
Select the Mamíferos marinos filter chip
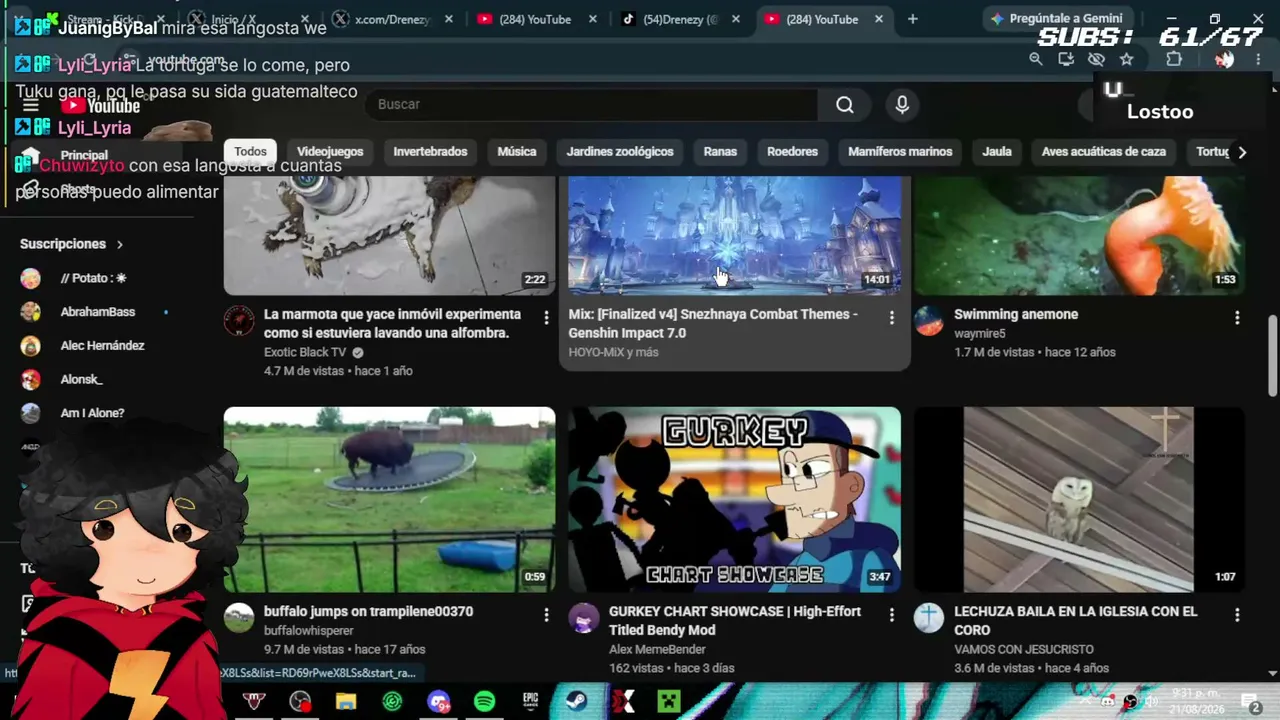pyautogui.click(x=900, y=152)
